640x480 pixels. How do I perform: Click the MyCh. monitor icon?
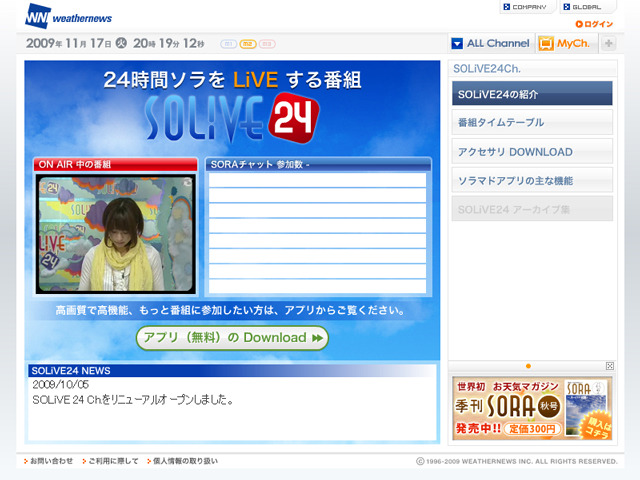(546, 43)
